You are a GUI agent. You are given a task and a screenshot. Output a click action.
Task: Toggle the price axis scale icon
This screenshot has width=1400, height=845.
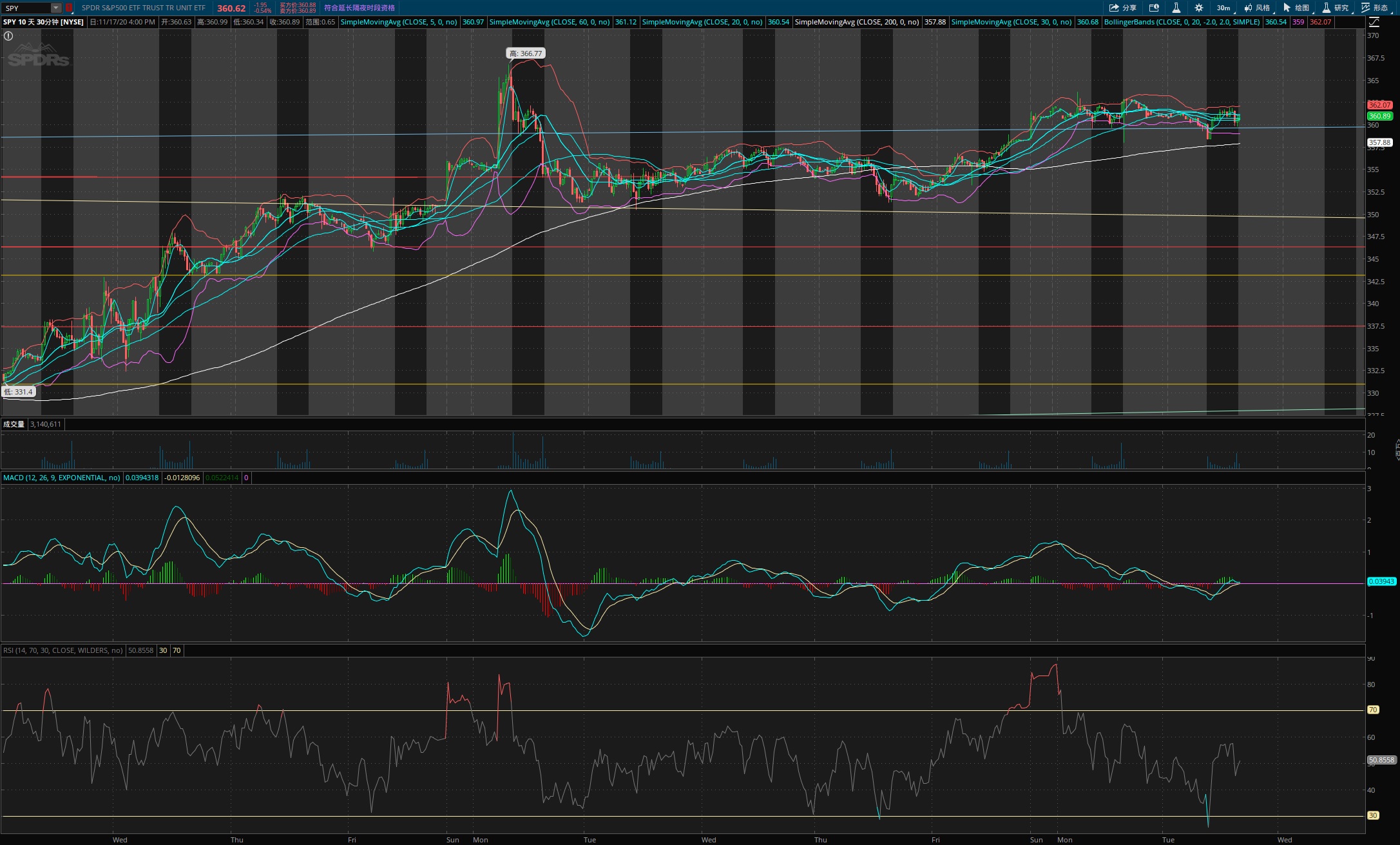(x=1374, y=22)
